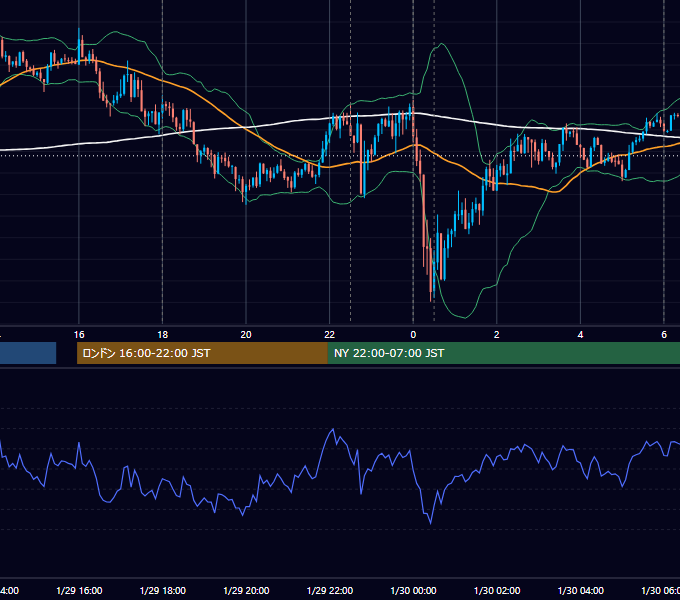Select the ロンドン 16:00-22:00 JST session bar

(202, 353)
